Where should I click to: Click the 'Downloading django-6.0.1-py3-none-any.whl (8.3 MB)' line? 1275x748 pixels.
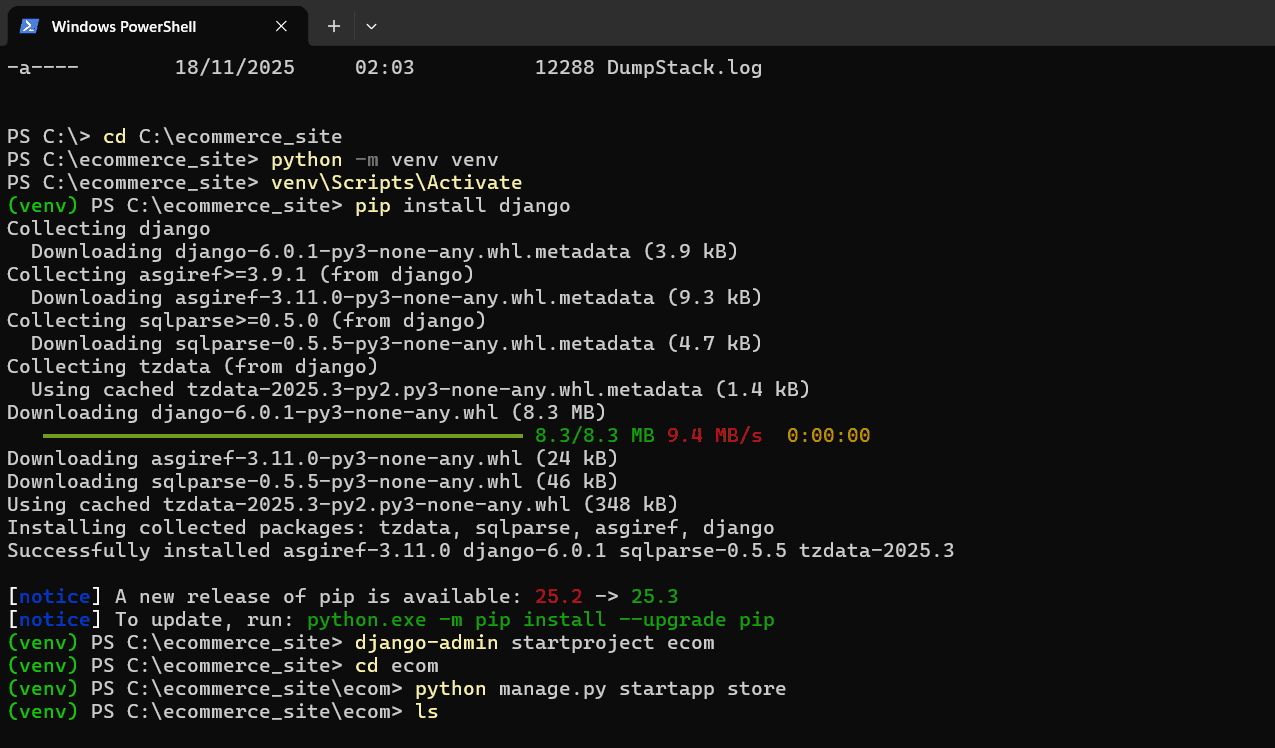tap(307, 413)
